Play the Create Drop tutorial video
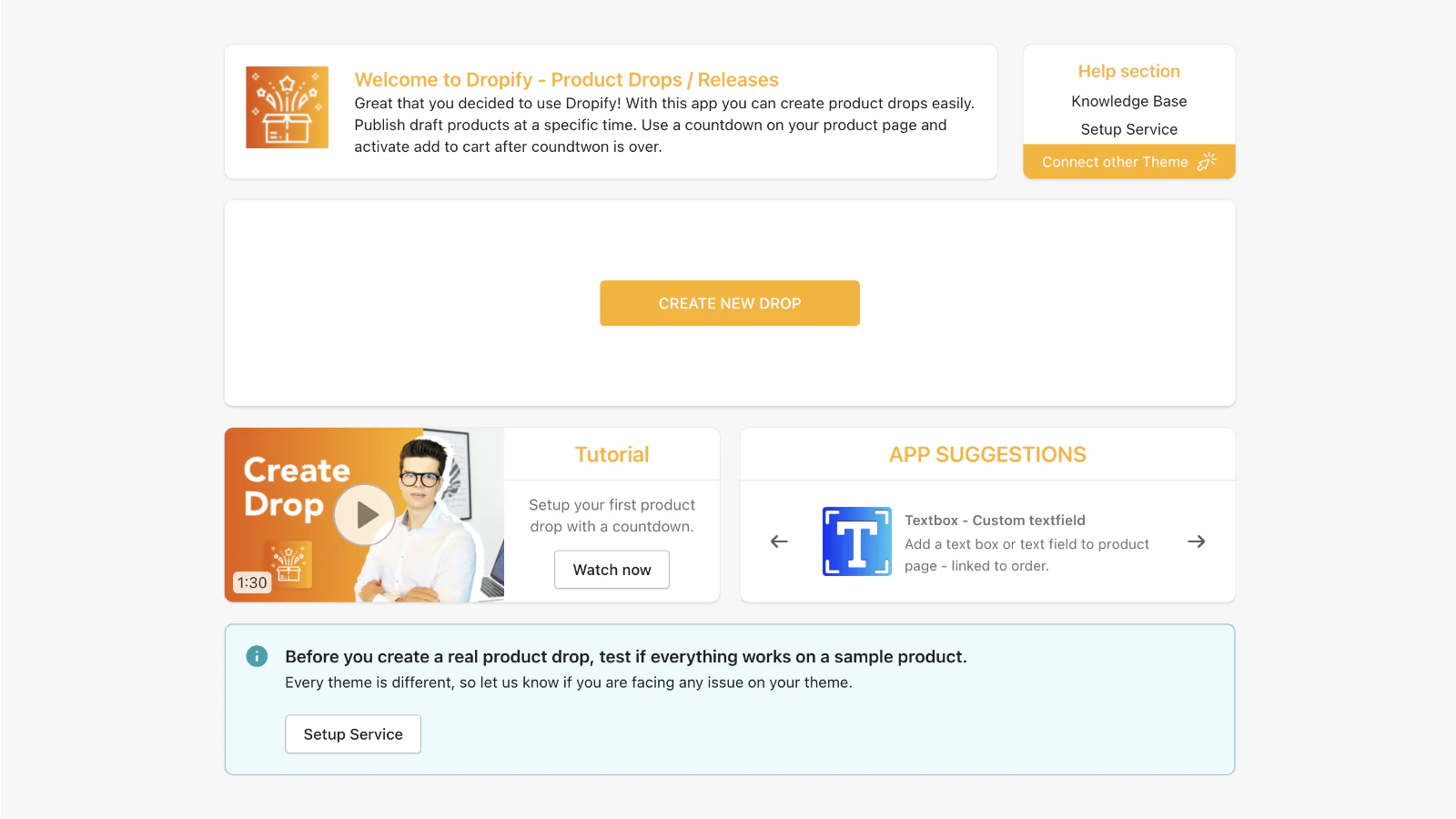This screenshot has height=819, width=1456. click(365, 515)
